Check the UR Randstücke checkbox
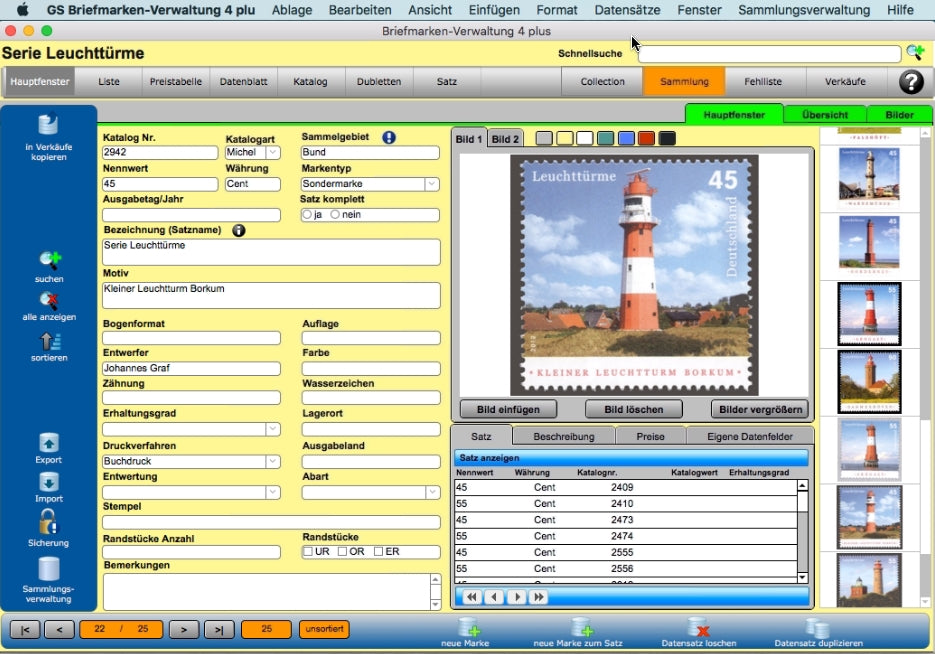This screenshot has width=935, height=654. click(x=308, y=552)
